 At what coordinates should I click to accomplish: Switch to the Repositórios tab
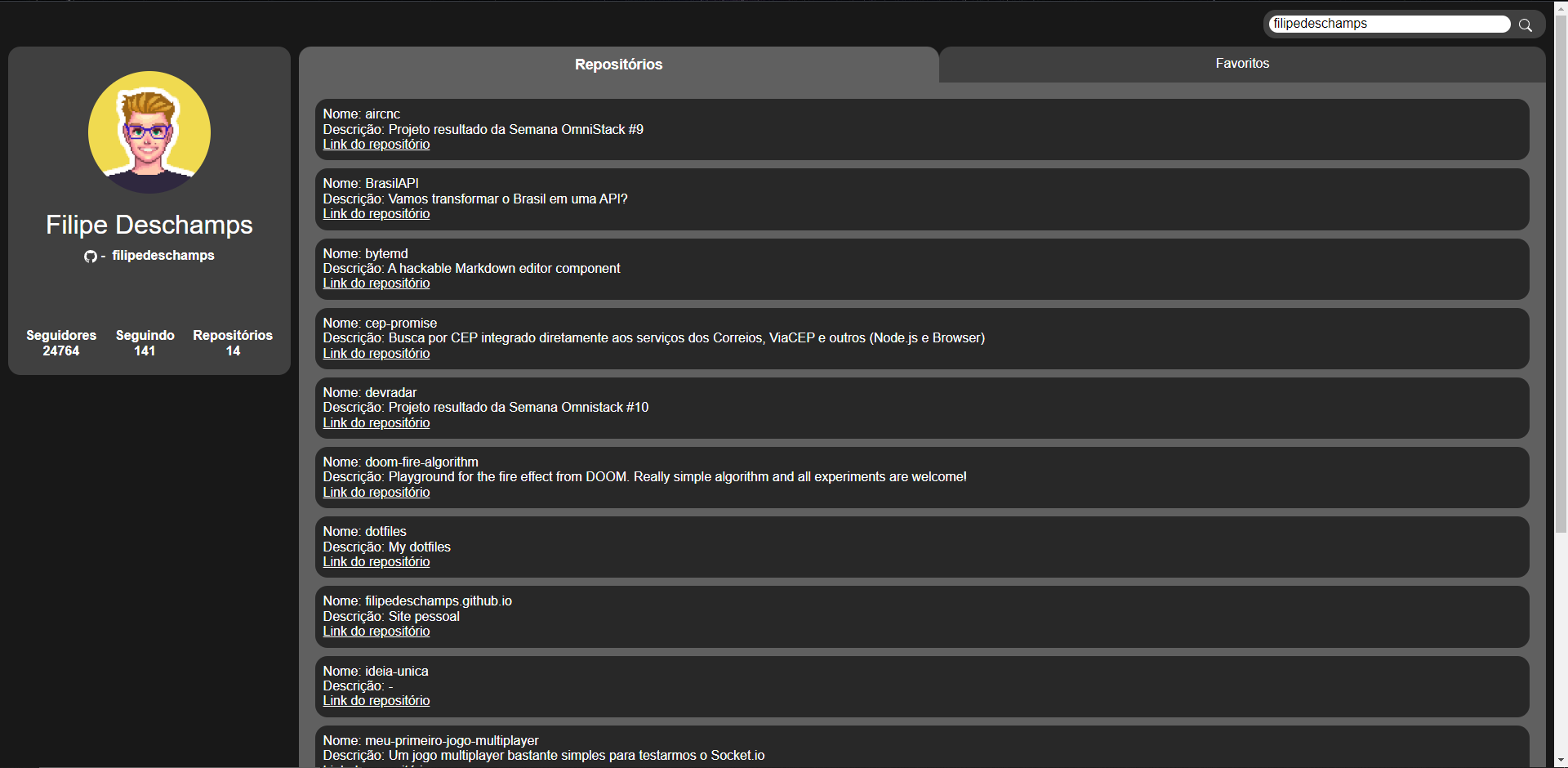[x=619, y=65]
